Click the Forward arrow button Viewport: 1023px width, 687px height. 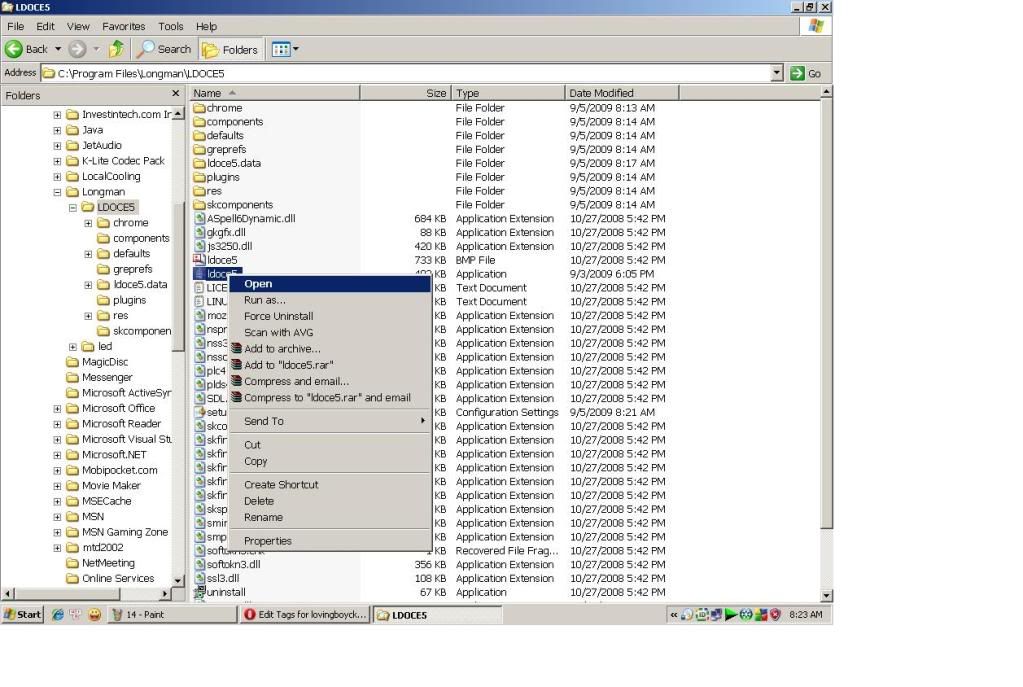click(77, 49)
